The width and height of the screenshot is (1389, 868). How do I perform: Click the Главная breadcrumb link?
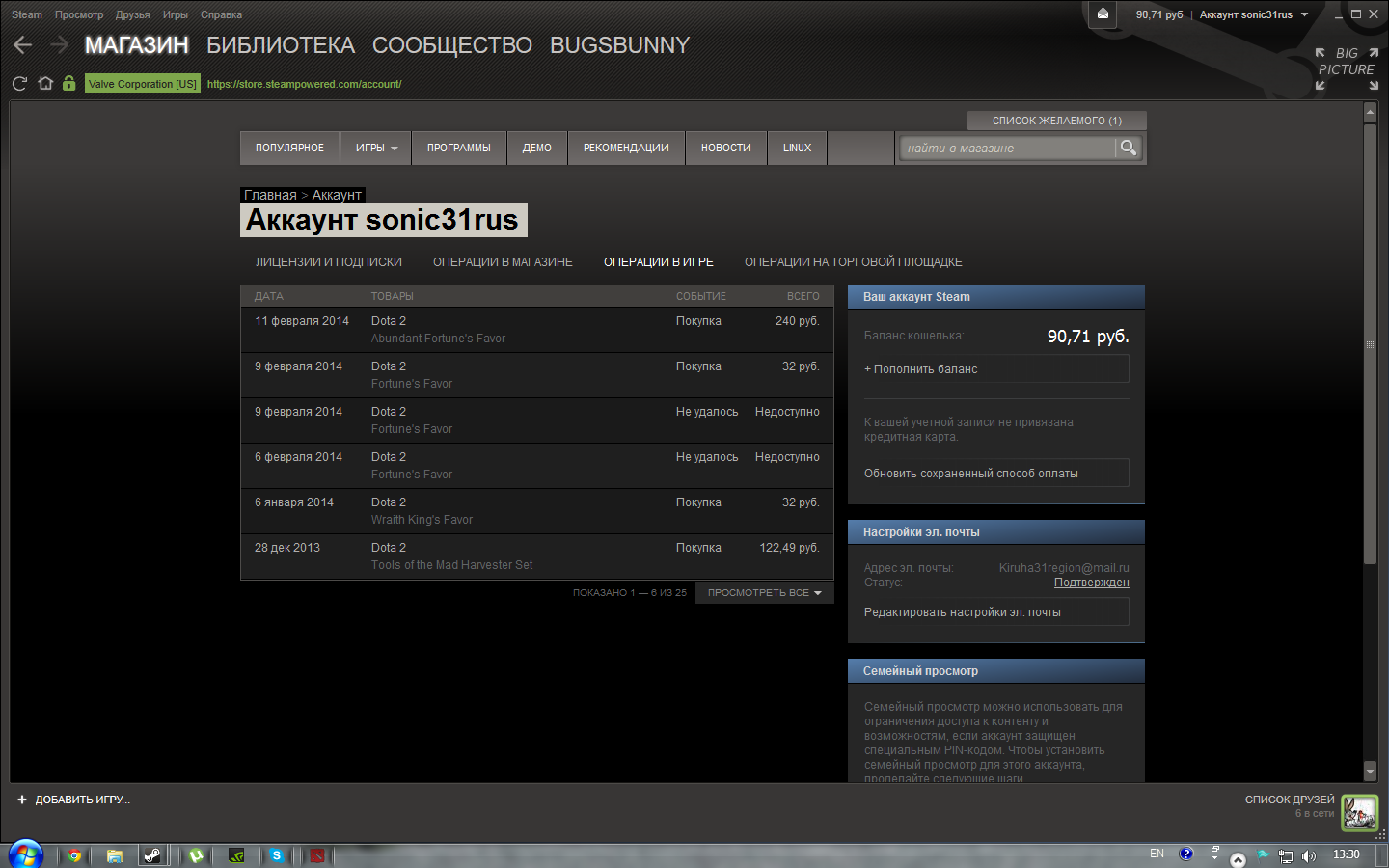[270, 195]
